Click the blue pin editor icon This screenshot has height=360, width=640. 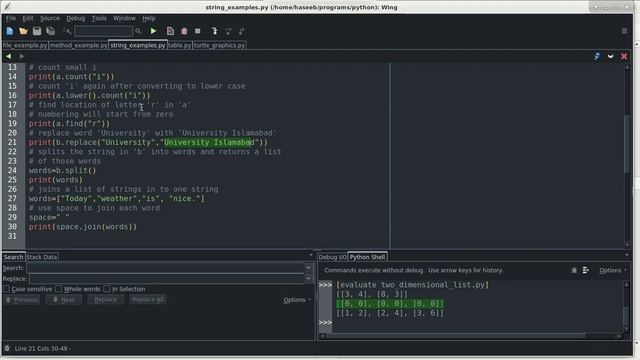pyautogui.click(x=597, y=56)
